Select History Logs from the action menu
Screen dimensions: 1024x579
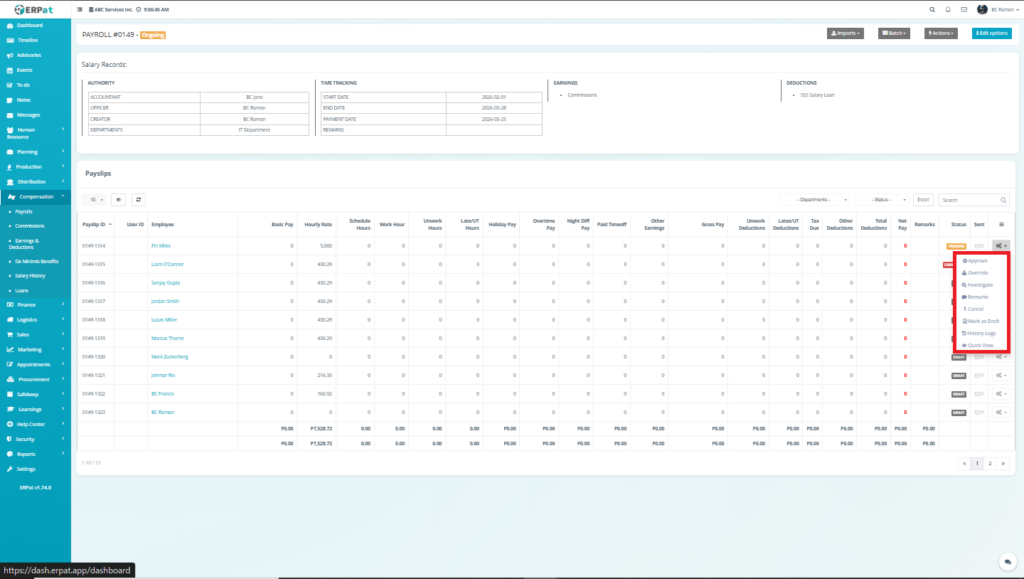click(x=980, y=333)
